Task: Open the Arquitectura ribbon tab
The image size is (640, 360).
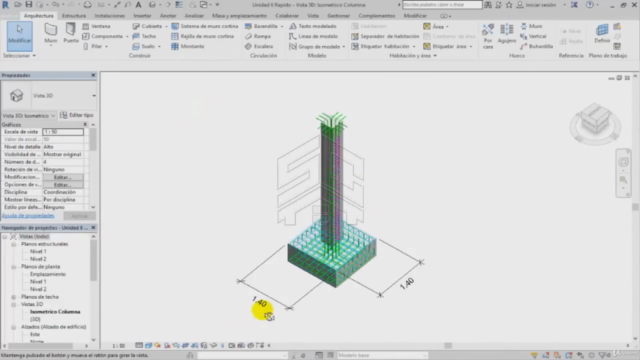Action: [x=38, y=16]
